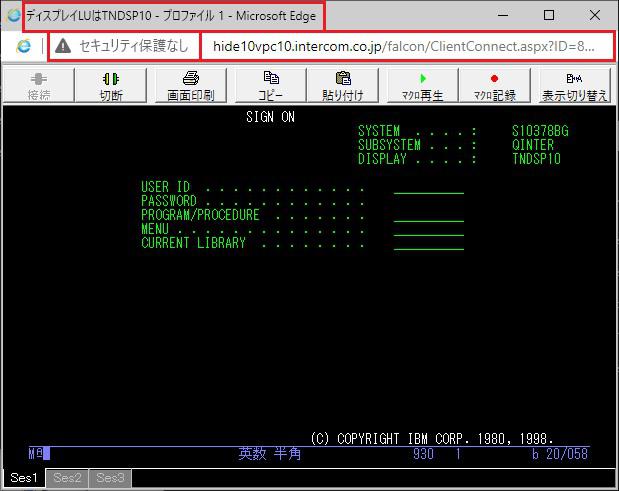Focus the USER ID input field
This screenshot has height=491, width=619.
[429, 187]
